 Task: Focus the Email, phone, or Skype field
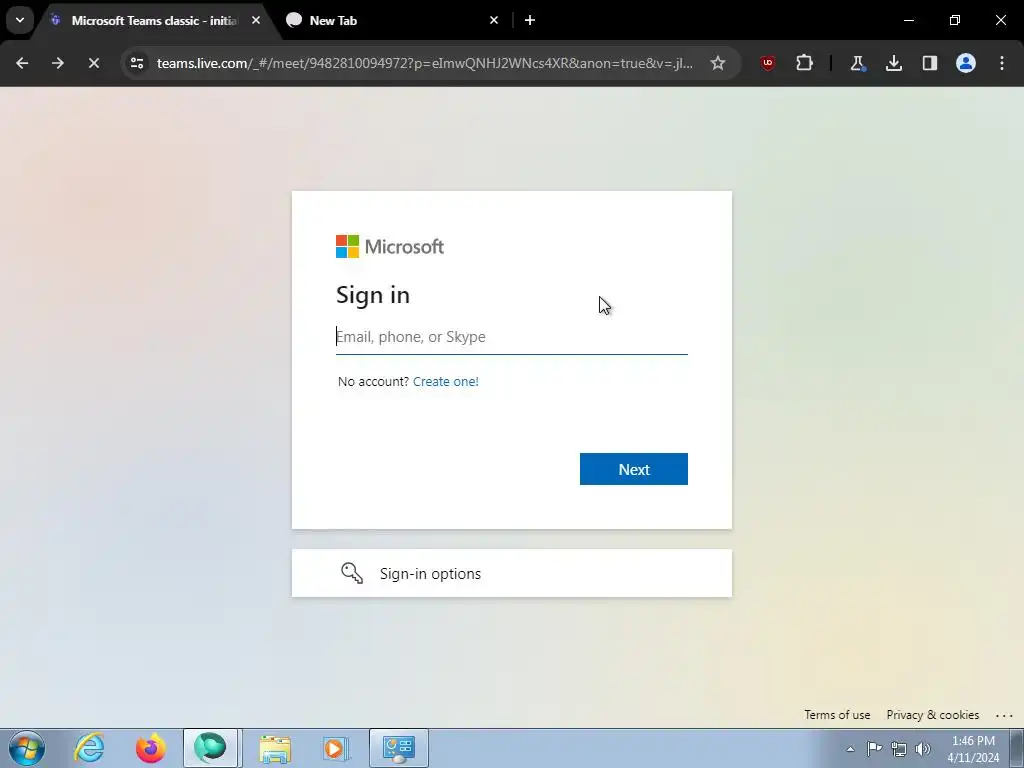511,337
